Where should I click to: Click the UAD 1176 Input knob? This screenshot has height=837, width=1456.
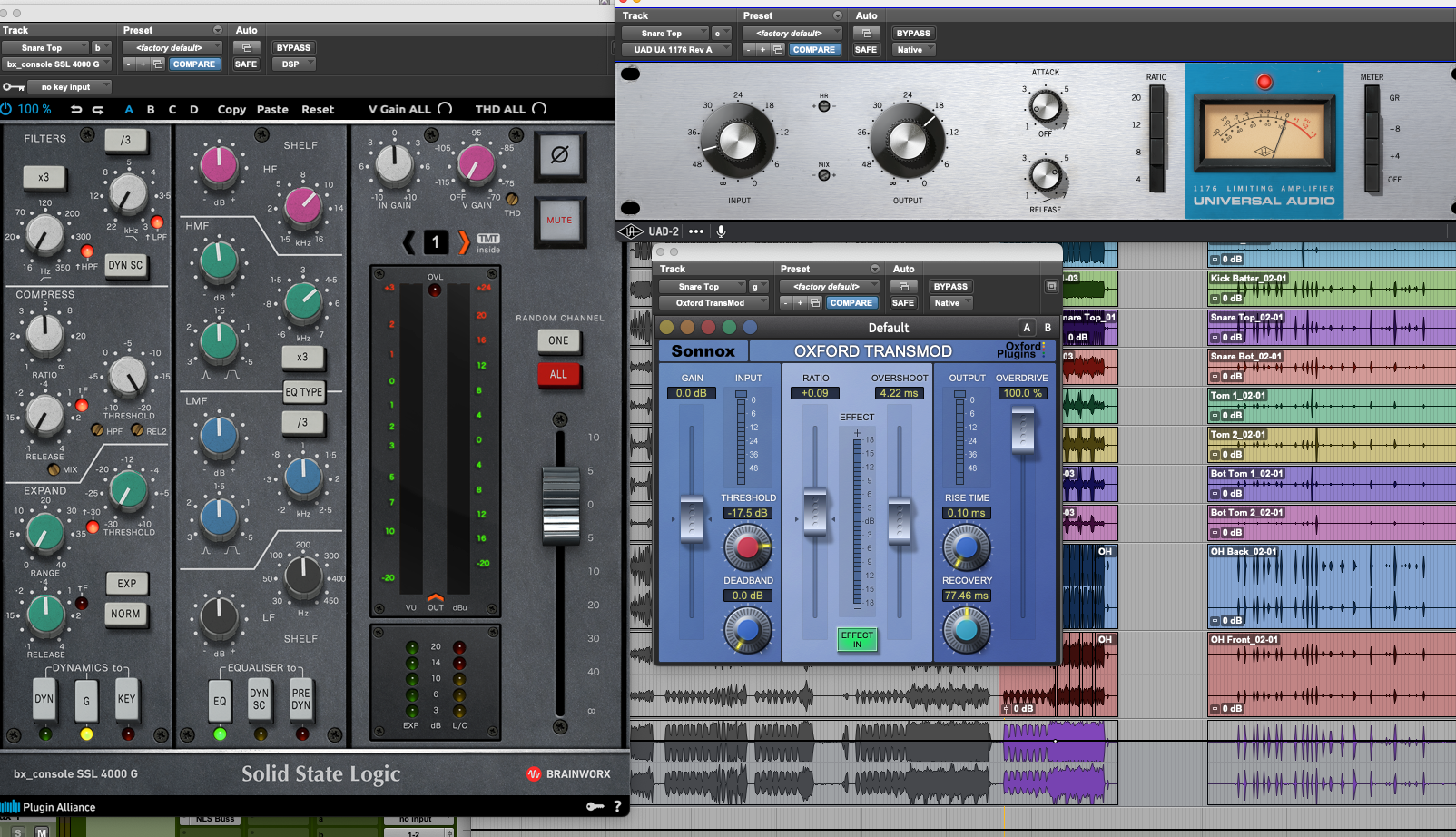(738, 141)
